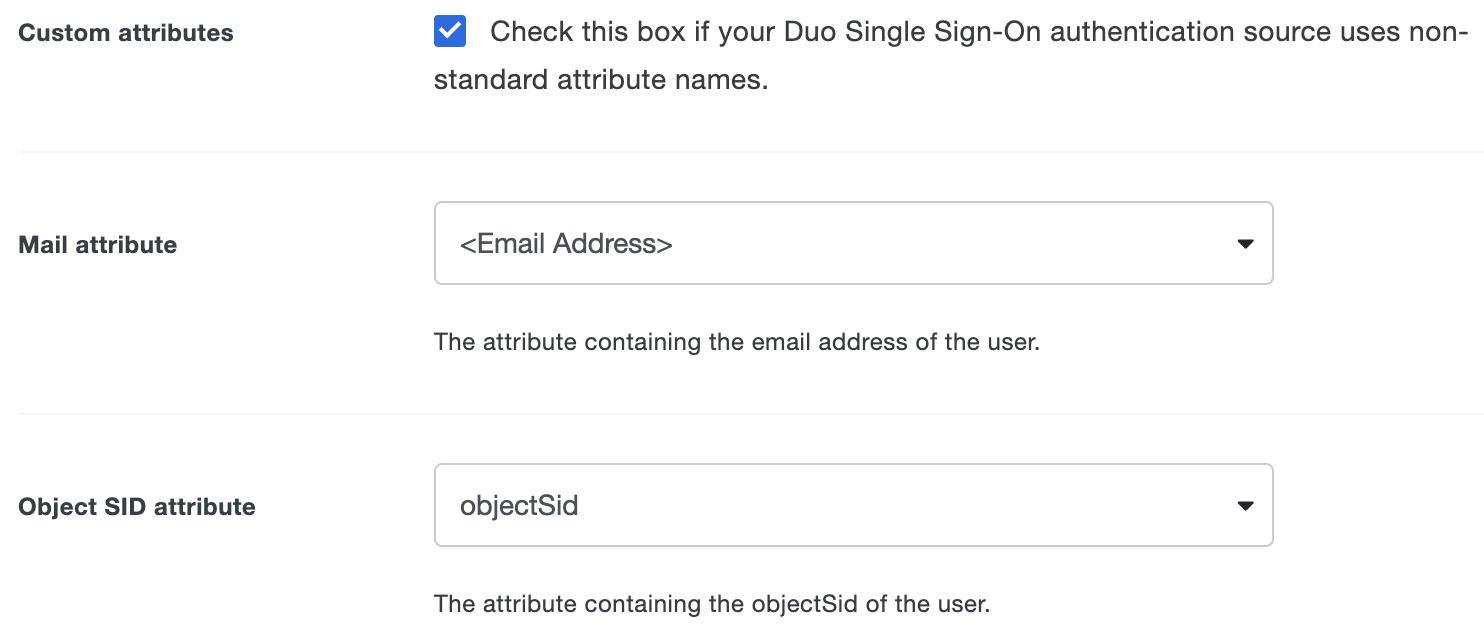Select the objectSid value in the dropdown

click(x=519, y=505)
